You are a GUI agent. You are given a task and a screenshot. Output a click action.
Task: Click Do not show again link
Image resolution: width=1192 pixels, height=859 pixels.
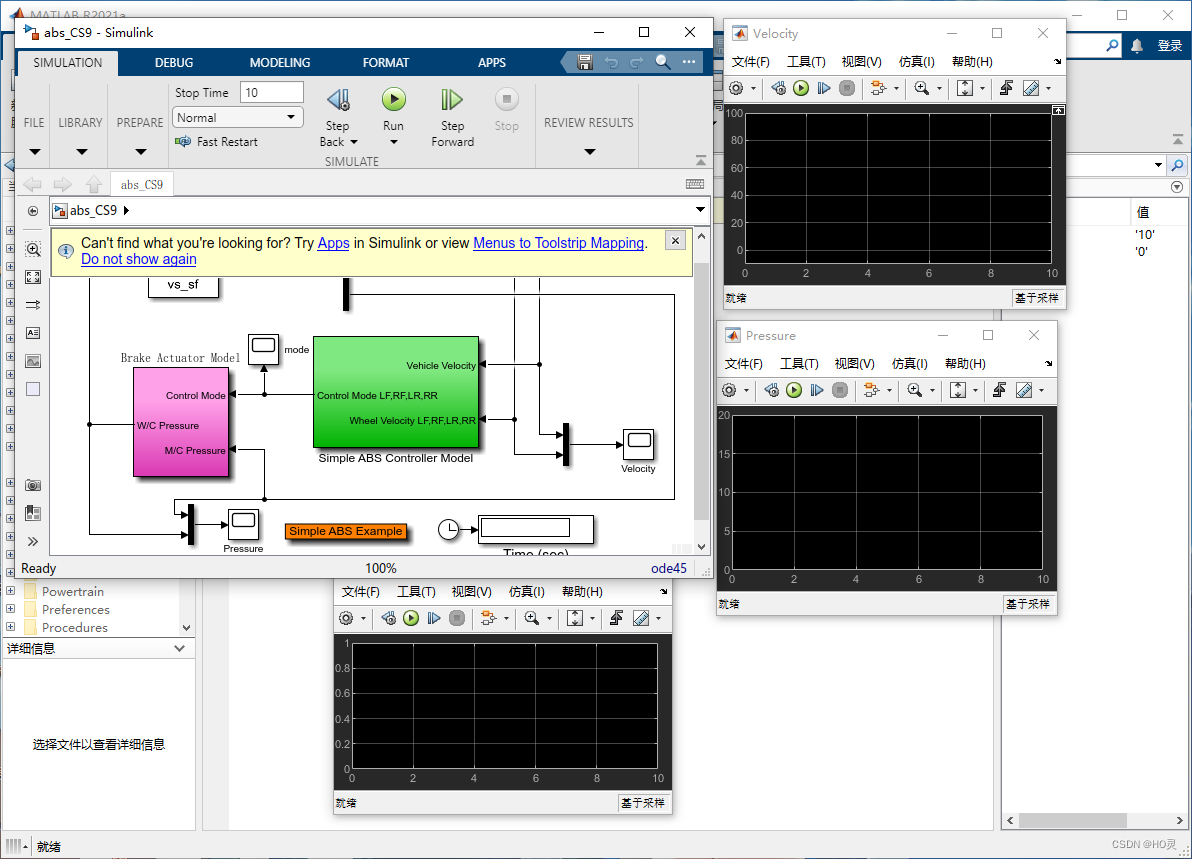tap(138, 259)
